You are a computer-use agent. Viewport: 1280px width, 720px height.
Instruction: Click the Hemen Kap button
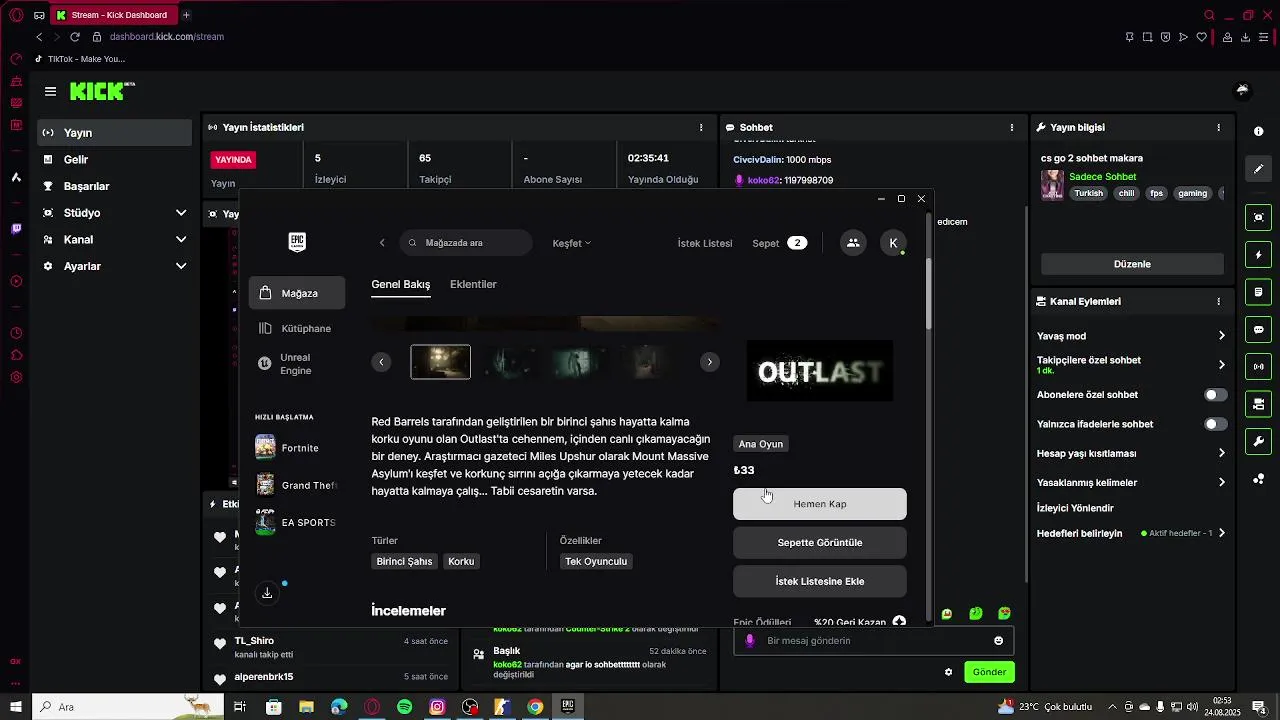(820, 504)
